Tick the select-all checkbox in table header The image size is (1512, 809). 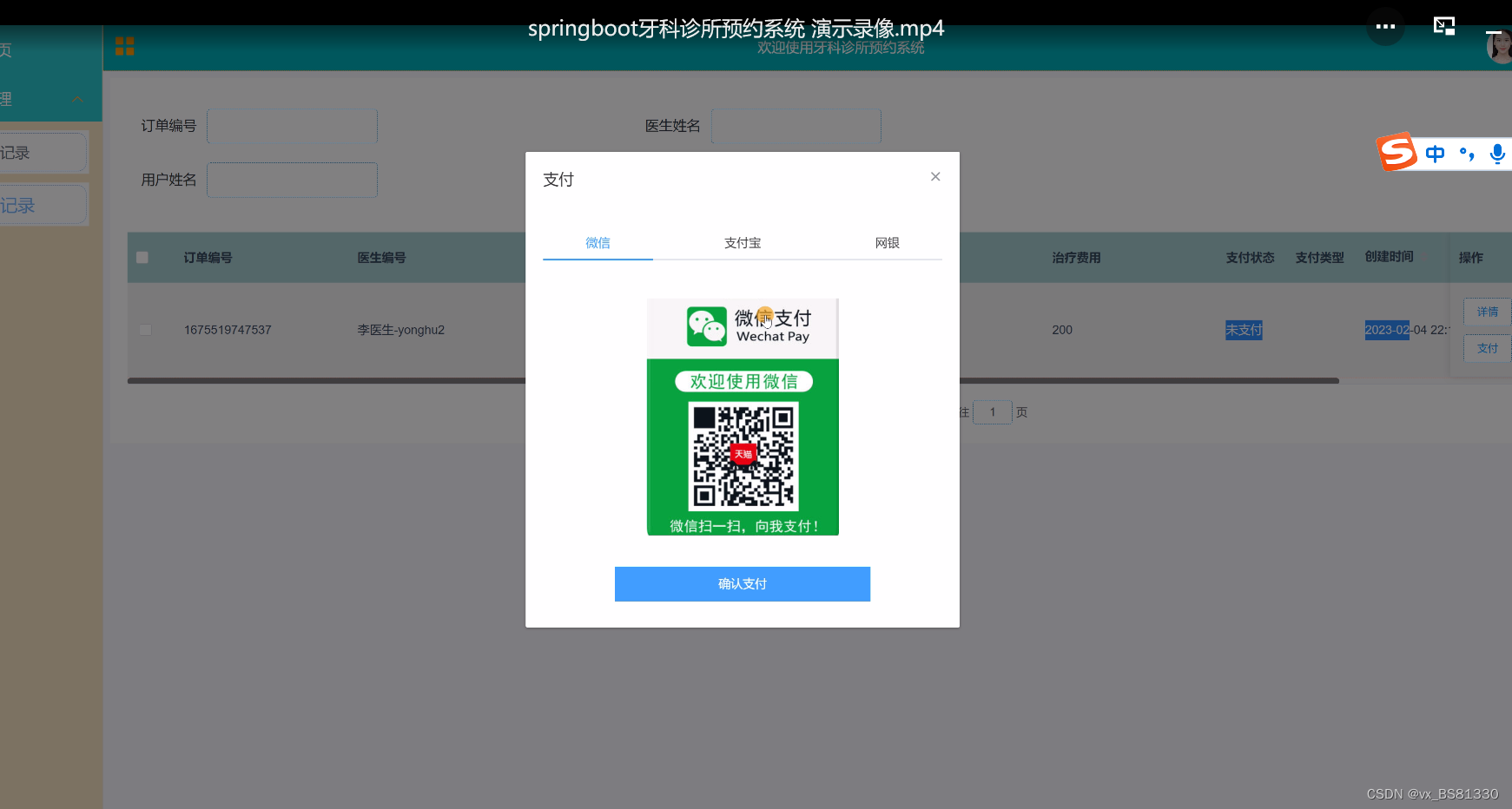[142, 258]
